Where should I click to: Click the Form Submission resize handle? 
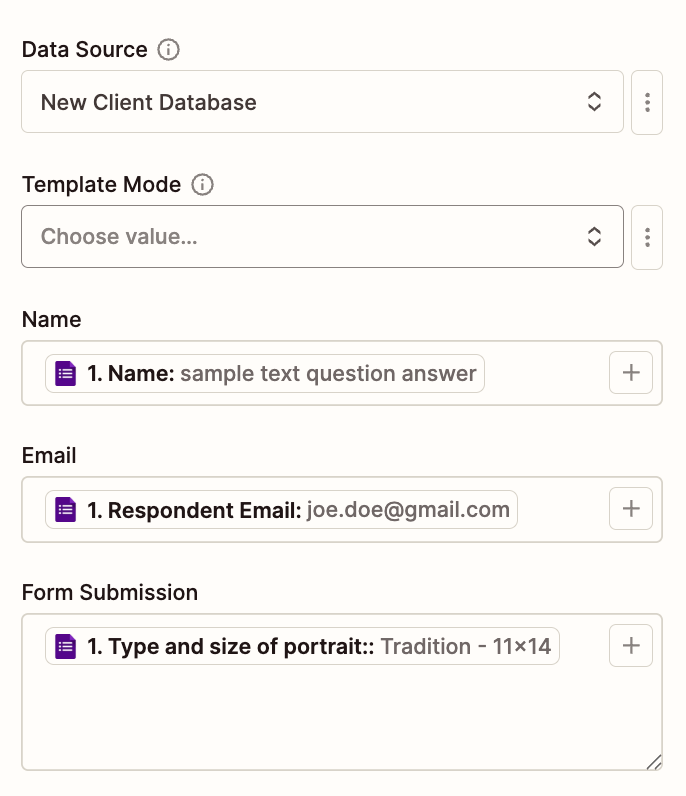click(654, 762)
